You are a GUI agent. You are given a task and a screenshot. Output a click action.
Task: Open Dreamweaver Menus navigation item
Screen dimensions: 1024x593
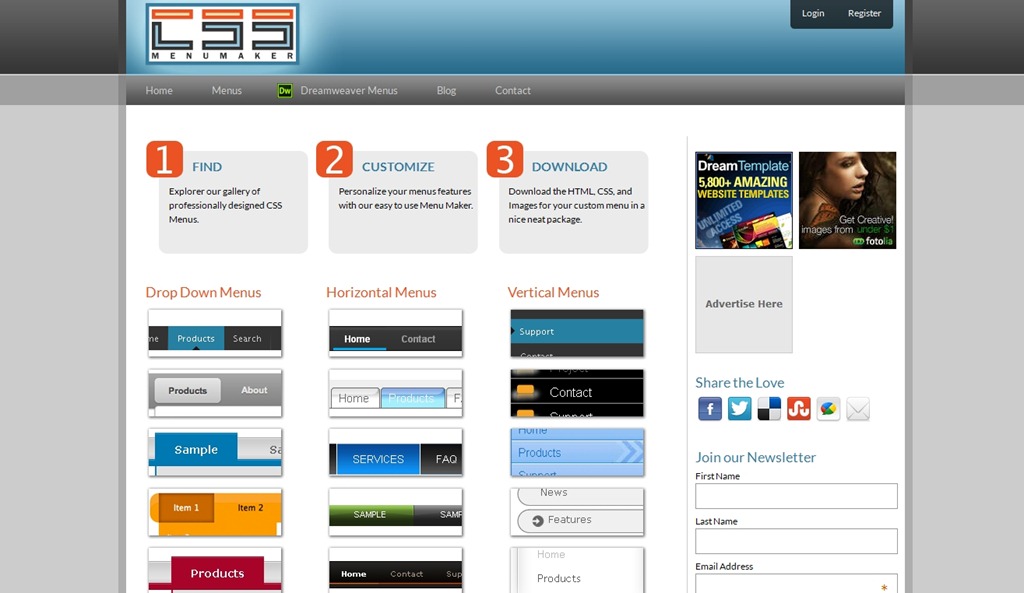point(349,91)
